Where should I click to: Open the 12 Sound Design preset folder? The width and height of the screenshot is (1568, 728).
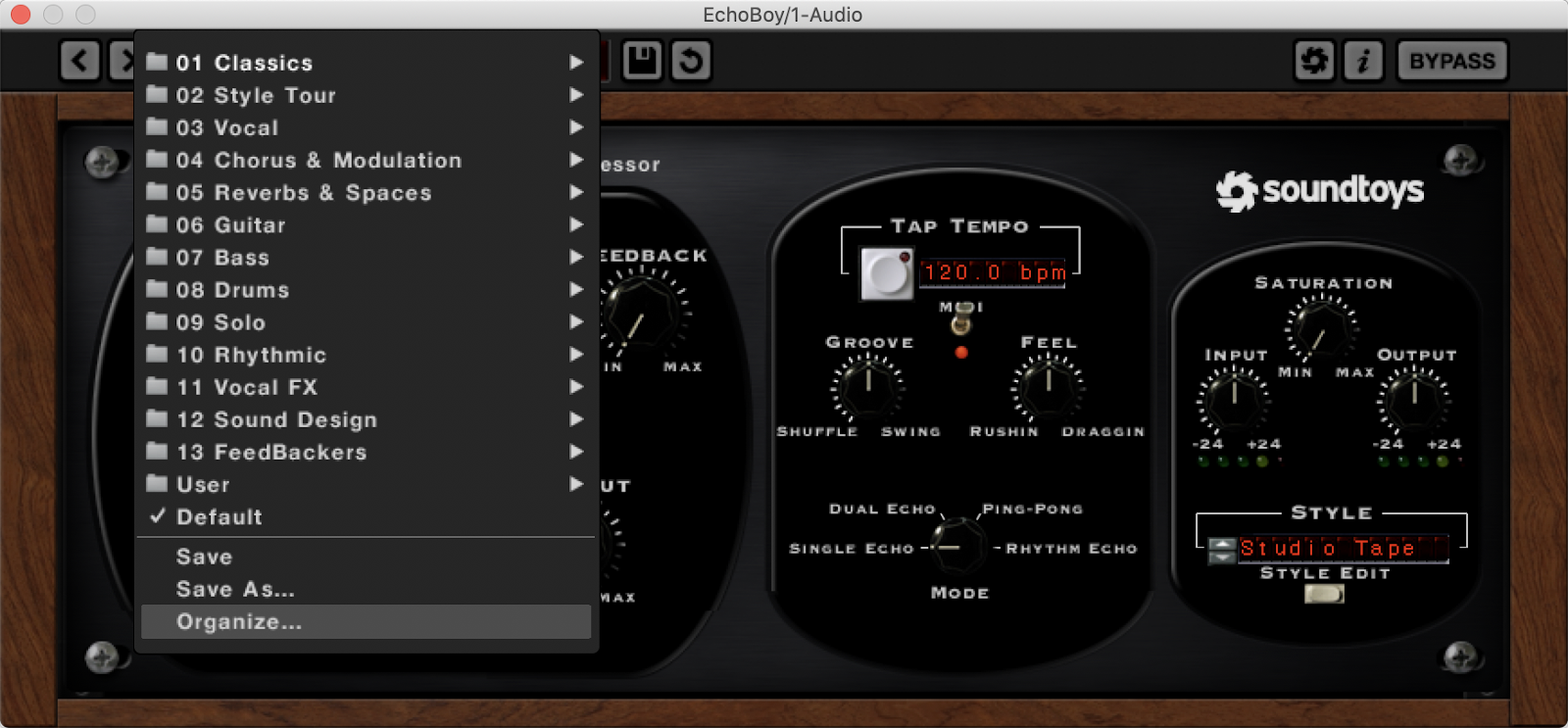click(367, 418)
